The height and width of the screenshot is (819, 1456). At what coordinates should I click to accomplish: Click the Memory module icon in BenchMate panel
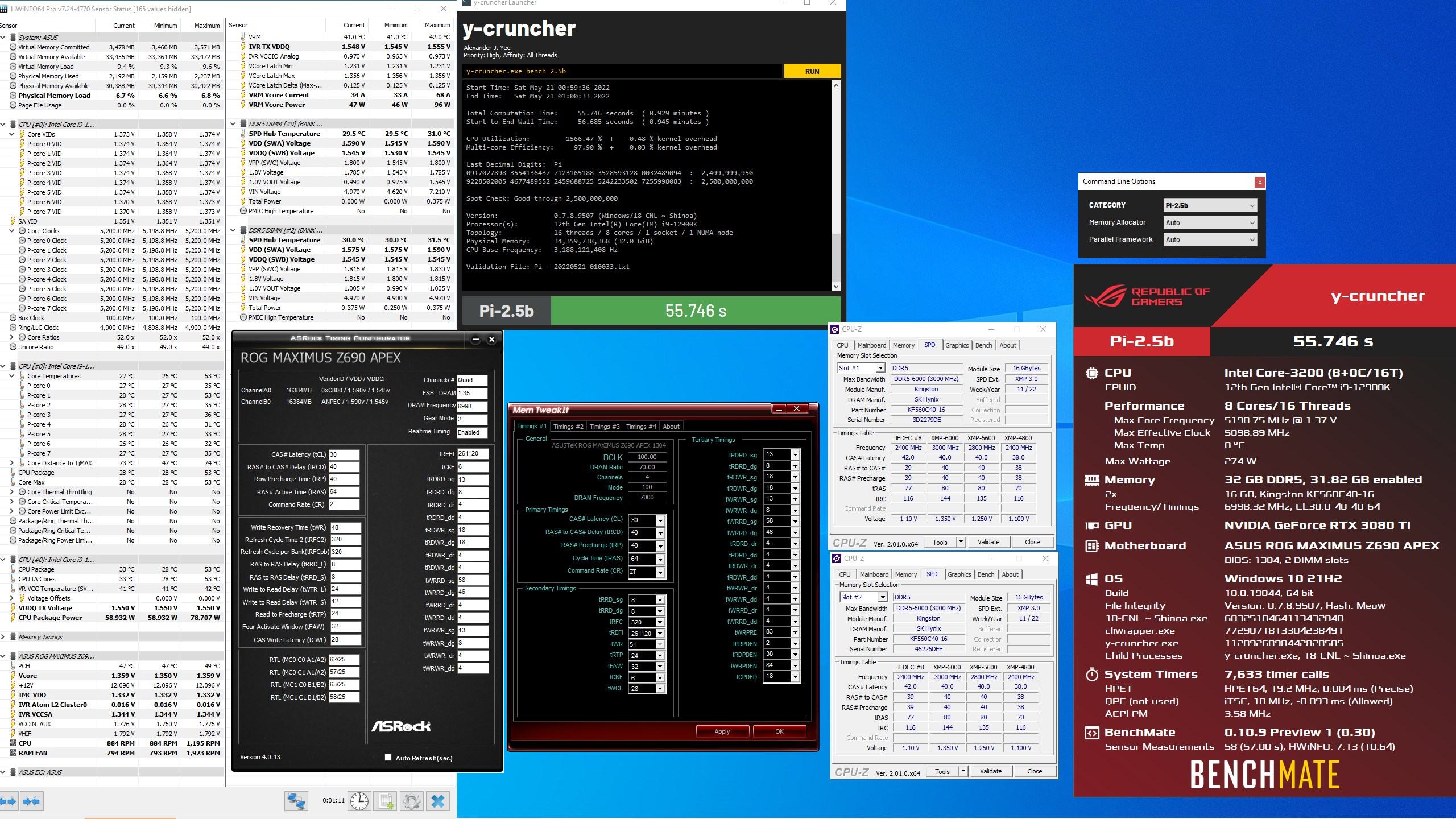click(1091, 480)
